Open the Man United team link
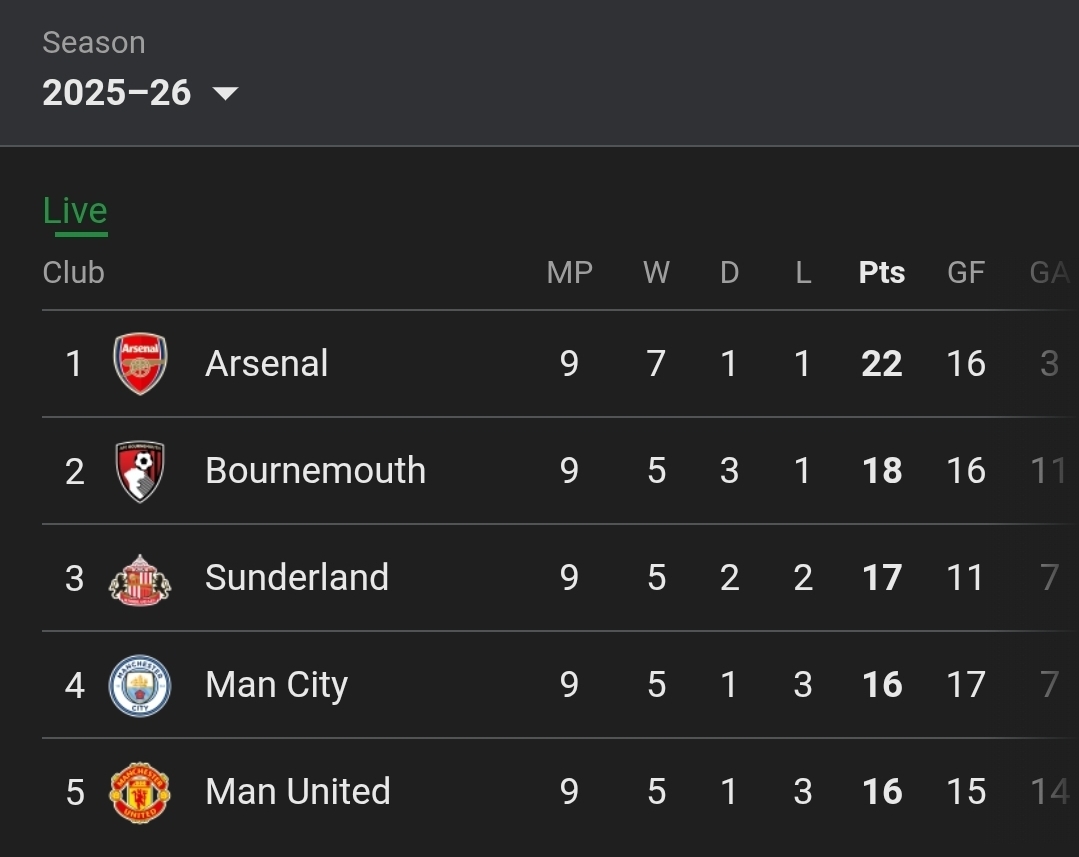This screenshot has width=1079, height=857. tap(298, 792)
